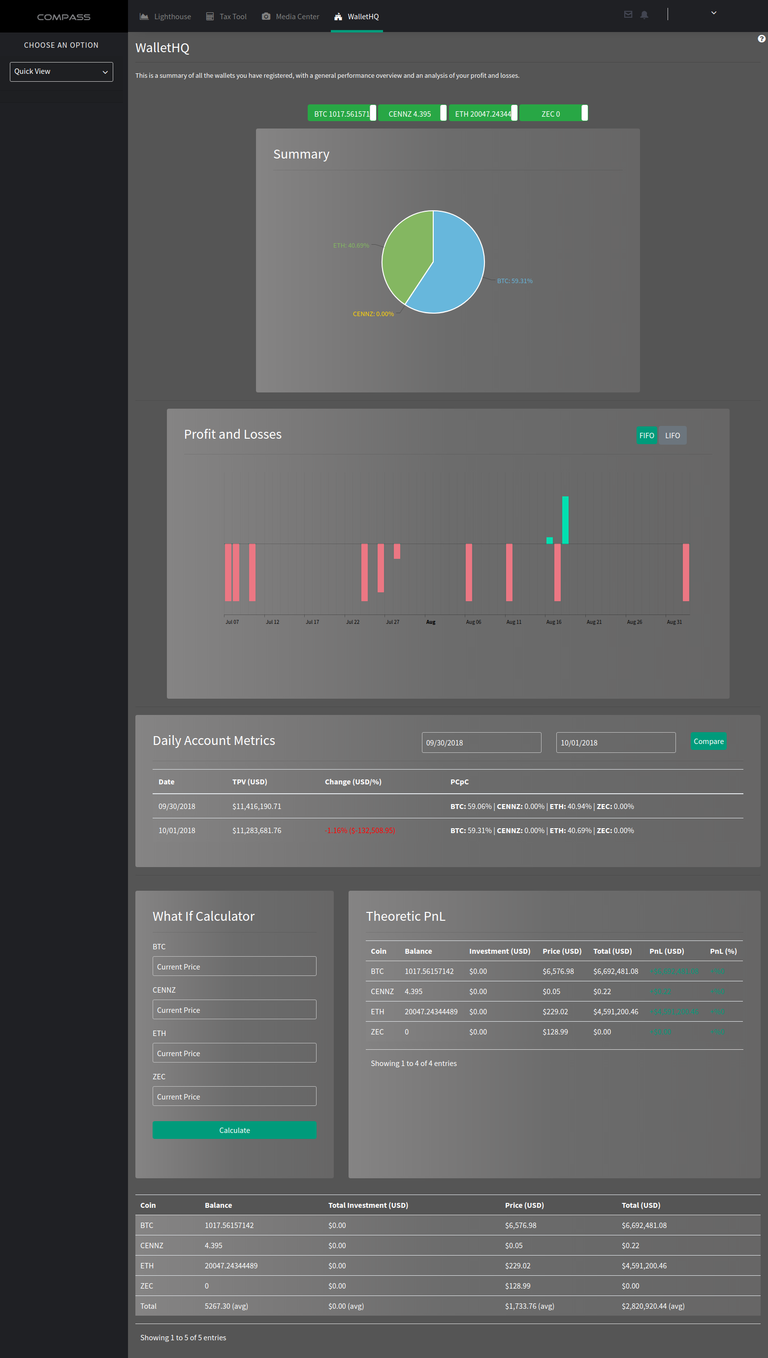Switch profit calculation to FIFO
Image resolution: width=768 pixels, height=1358 pixels.
pos(647,435)
